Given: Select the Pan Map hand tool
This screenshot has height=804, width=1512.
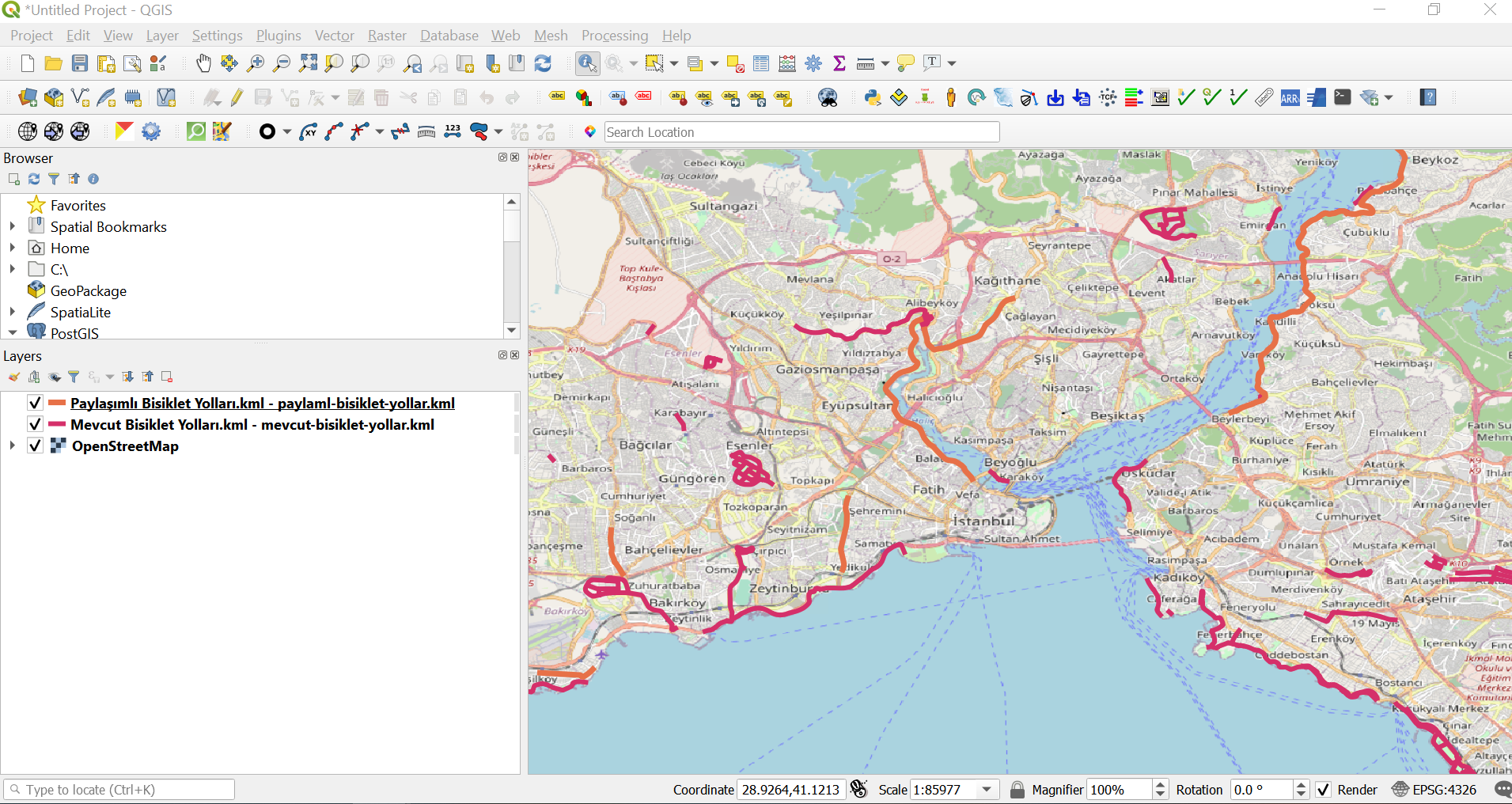Looking at the screenshot, I should [203, 63].
